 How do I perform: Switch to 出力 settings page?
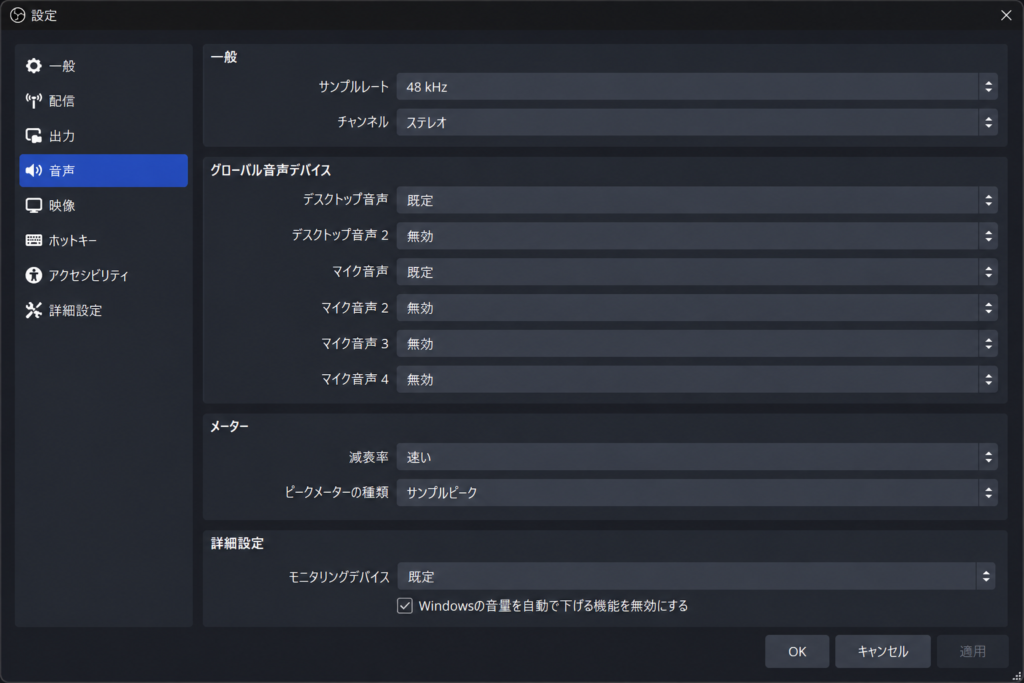click(104, 136)
